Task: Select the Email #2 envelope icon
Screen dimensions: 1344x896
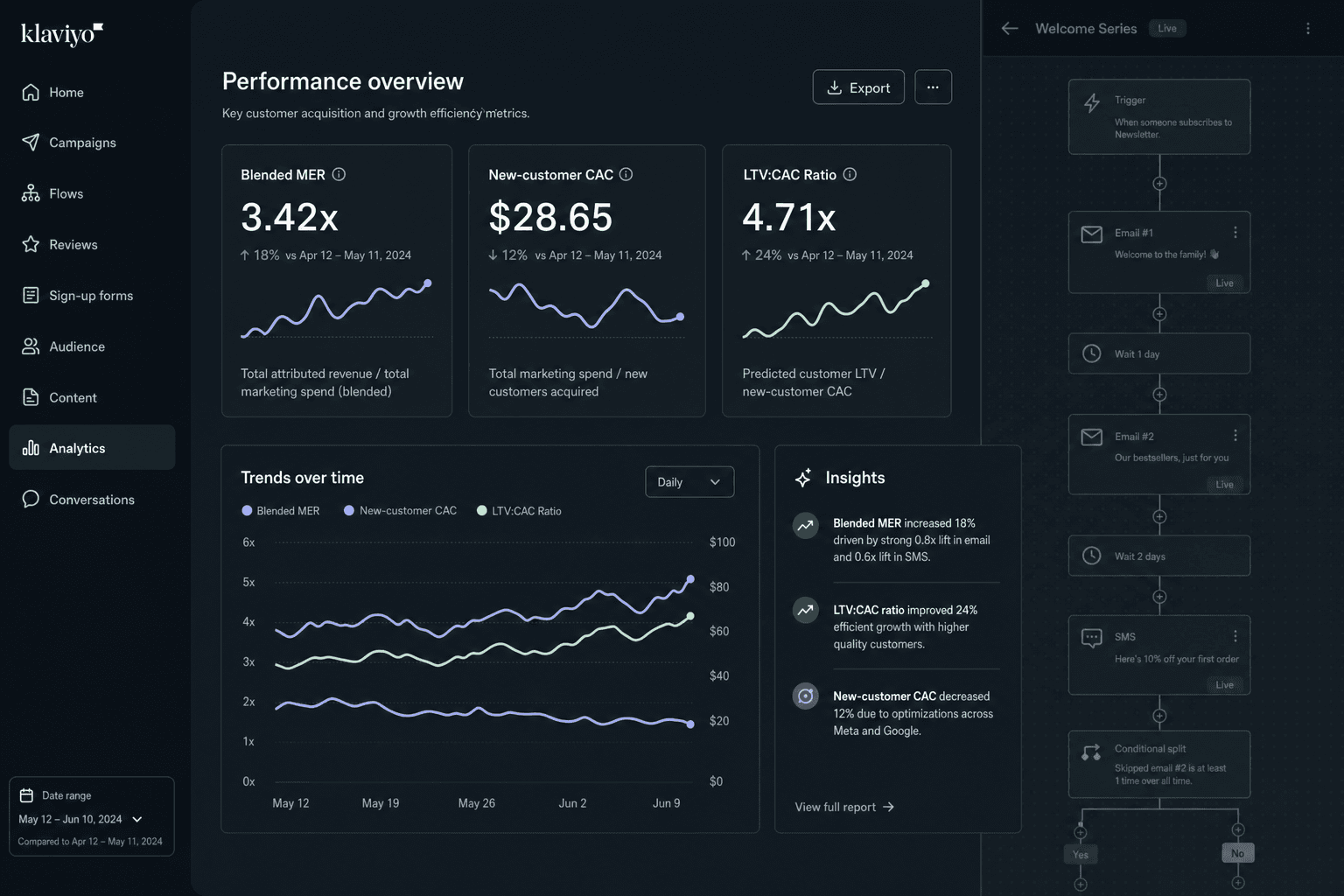Action: [x=1092, y=437]
